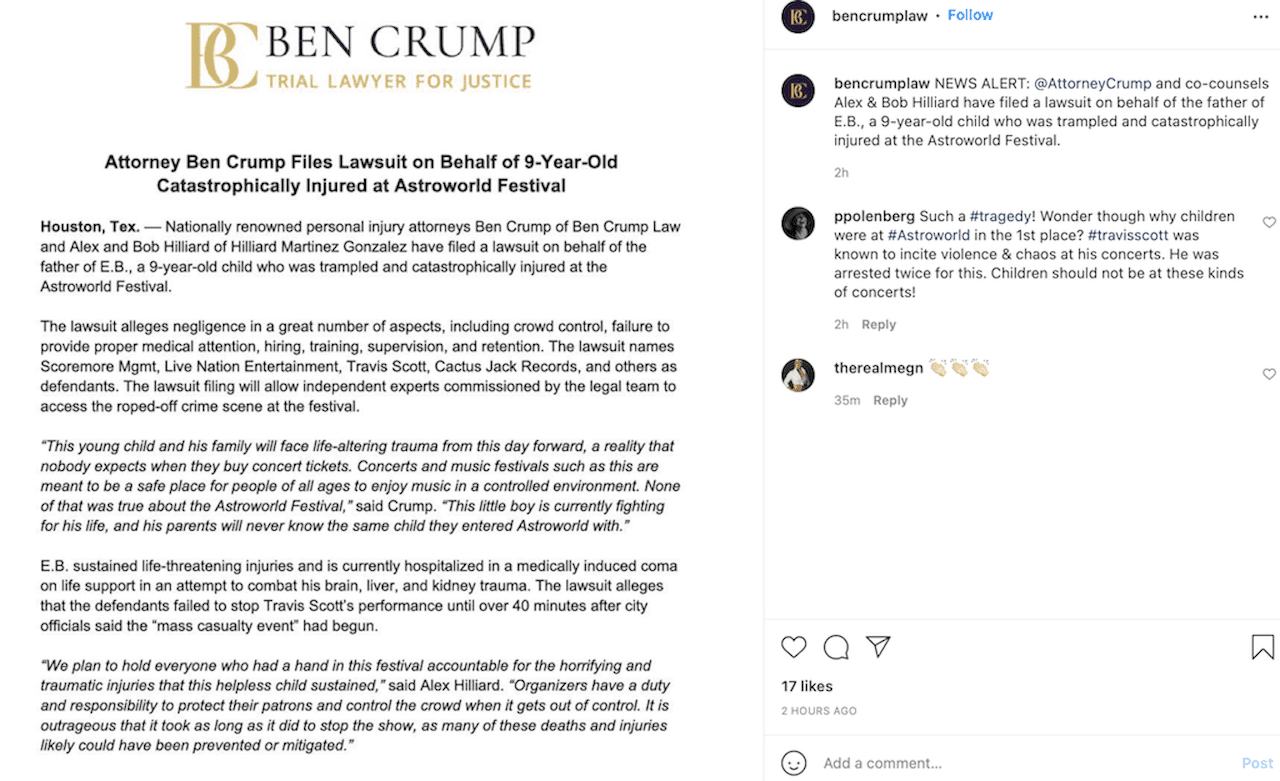Open the Ben Crump press release image

[x=381, y=390]
